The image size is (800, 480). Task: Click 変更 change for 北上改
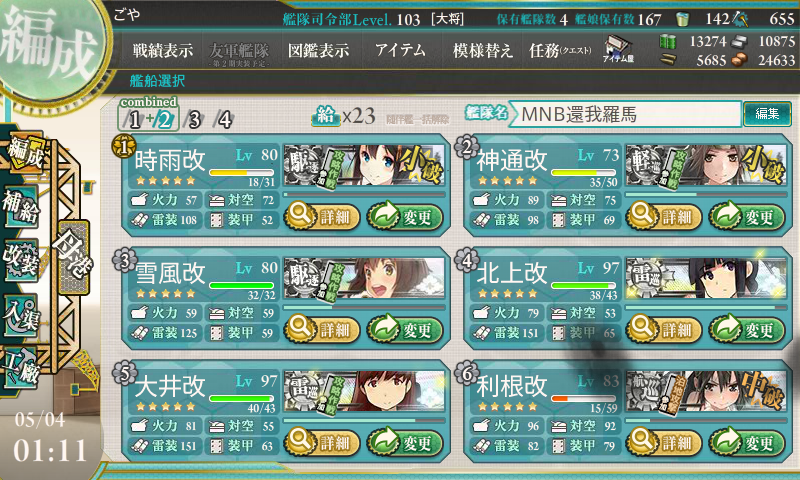point(747,330)
